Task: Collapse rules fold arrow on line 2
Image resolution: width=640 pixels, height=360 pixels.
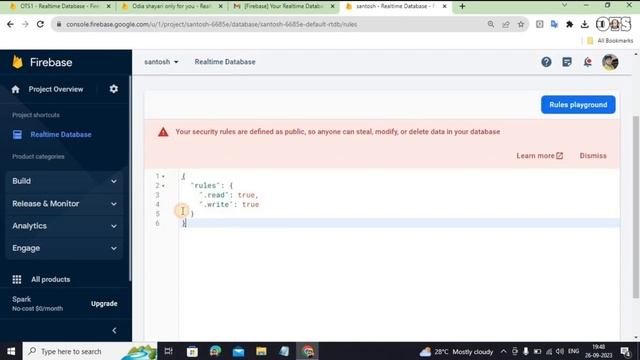Action: click(x=163, y=186)
